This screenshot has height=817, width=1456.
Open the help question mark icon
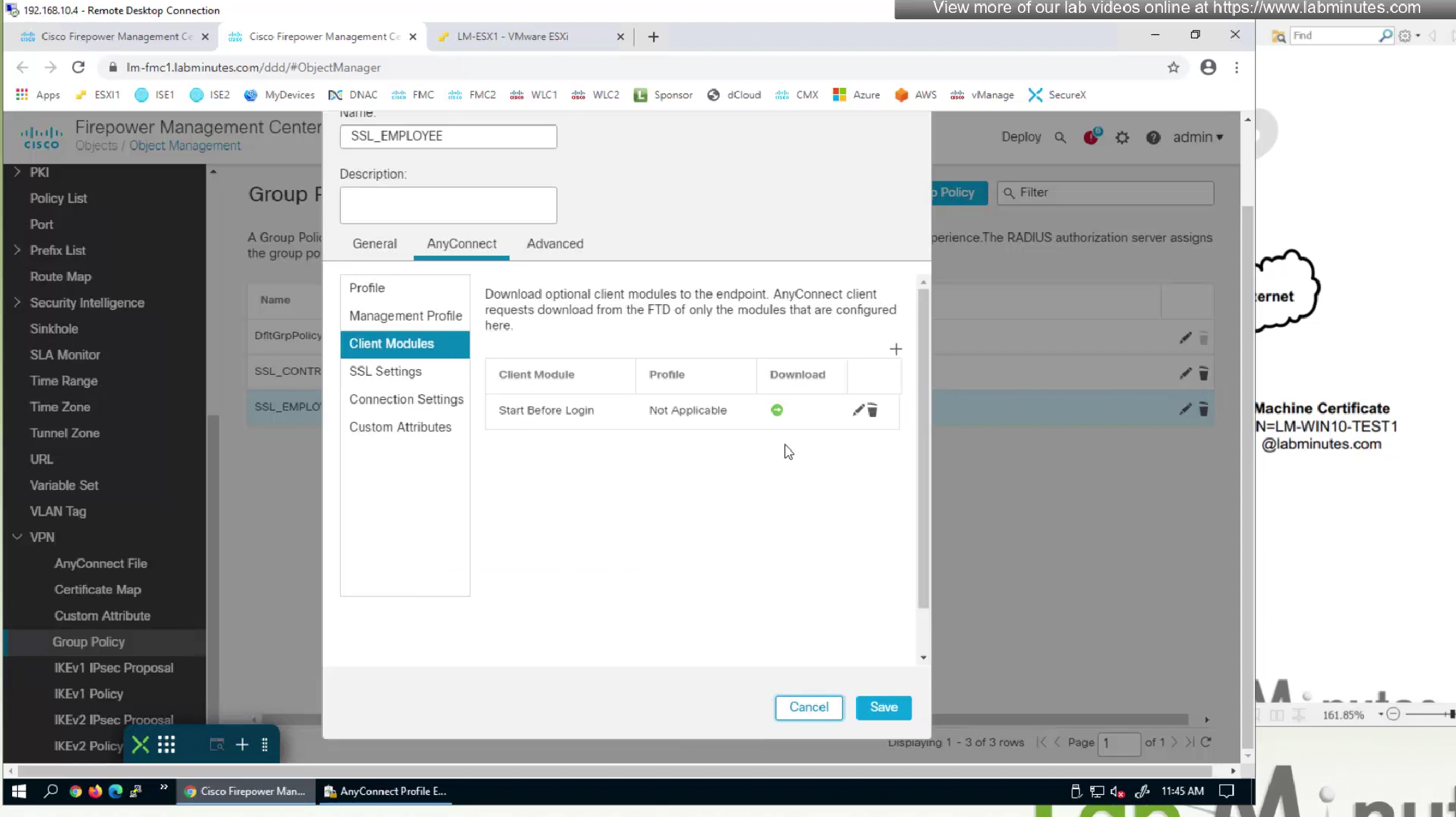point(1153,138)
